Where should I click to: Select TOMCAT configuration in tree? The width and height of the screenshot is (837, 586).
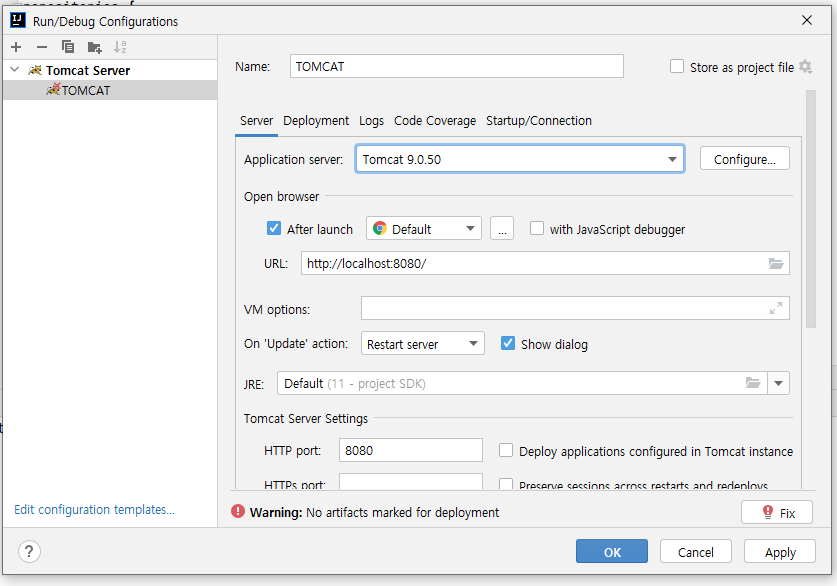pyautogui.click(x=110, y=90)
